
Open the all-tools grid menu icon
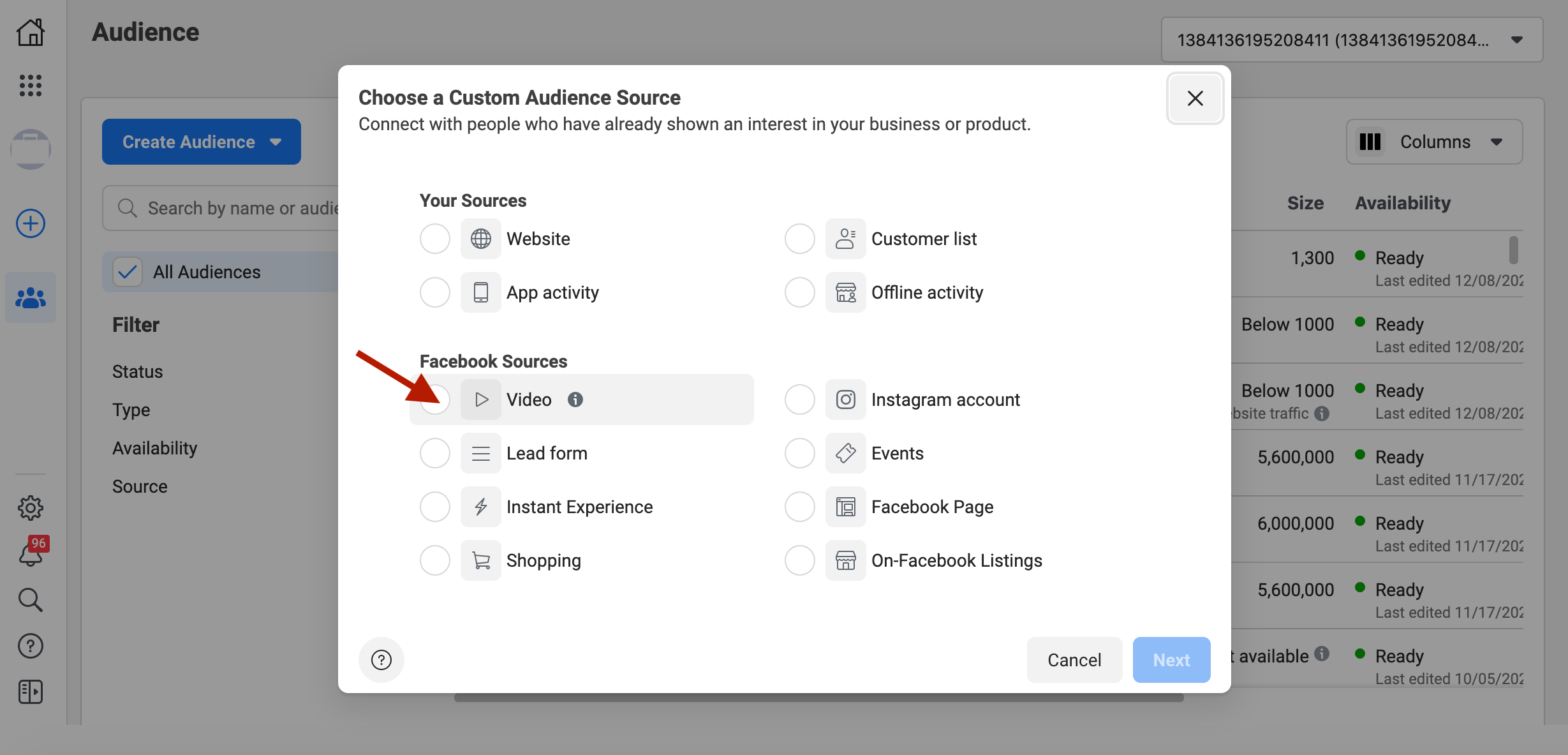pos(30,85)
